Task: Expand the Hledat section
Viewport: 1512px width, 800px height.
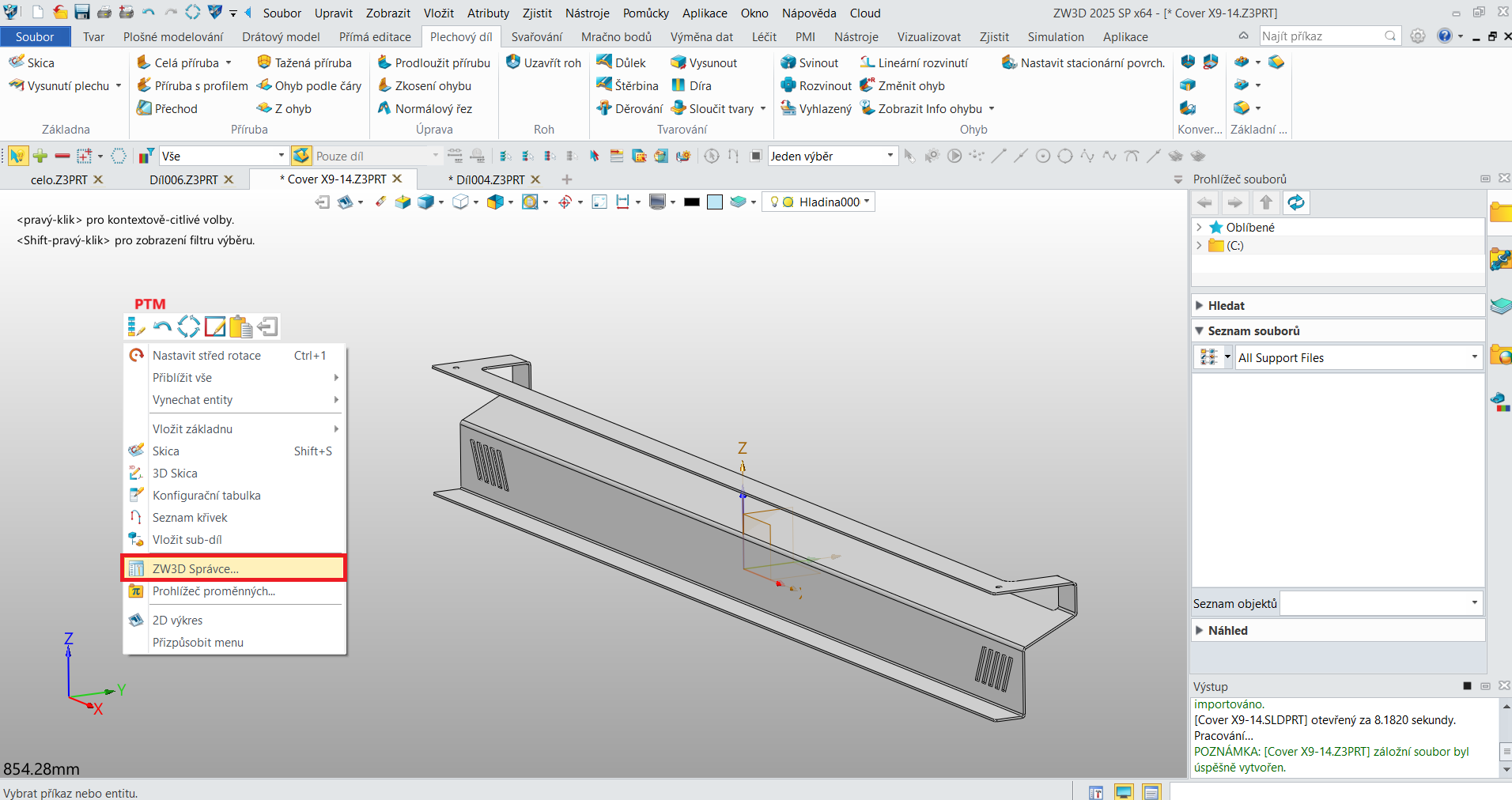Action: tap(1338, 306)
